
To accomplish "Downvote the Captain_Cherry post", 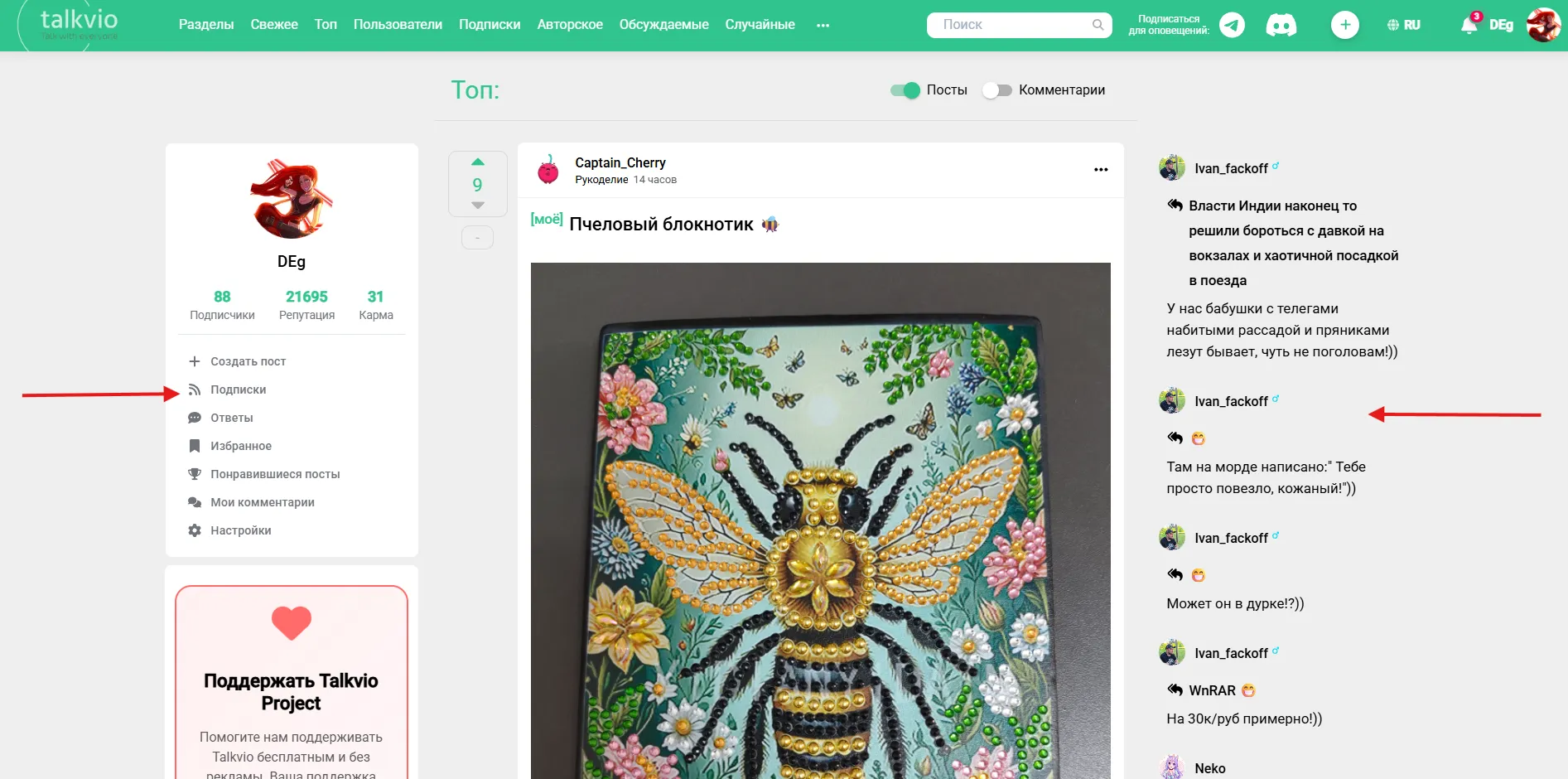I will 478,205.
